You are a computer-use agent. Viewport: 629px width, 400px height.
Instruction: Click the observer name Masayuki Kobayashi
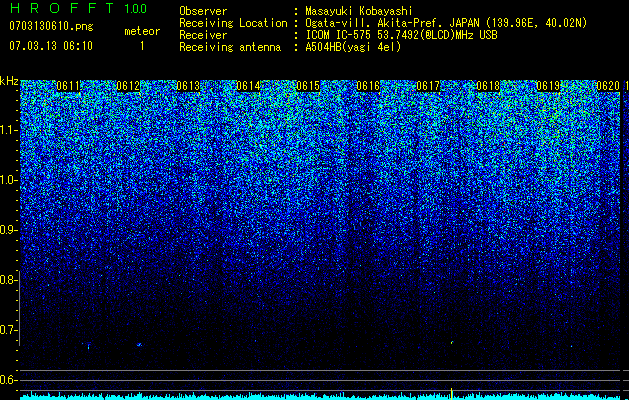tap(359, 11)
